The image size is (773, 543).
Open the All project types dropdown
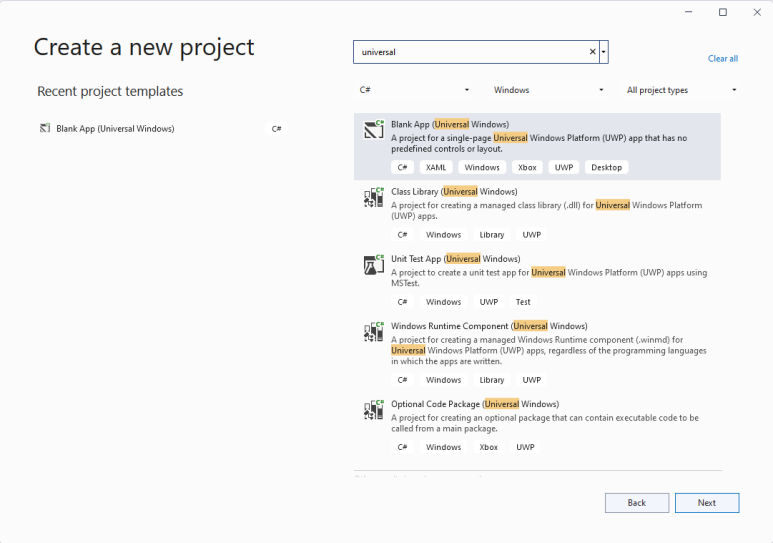(x=681, y=90)
